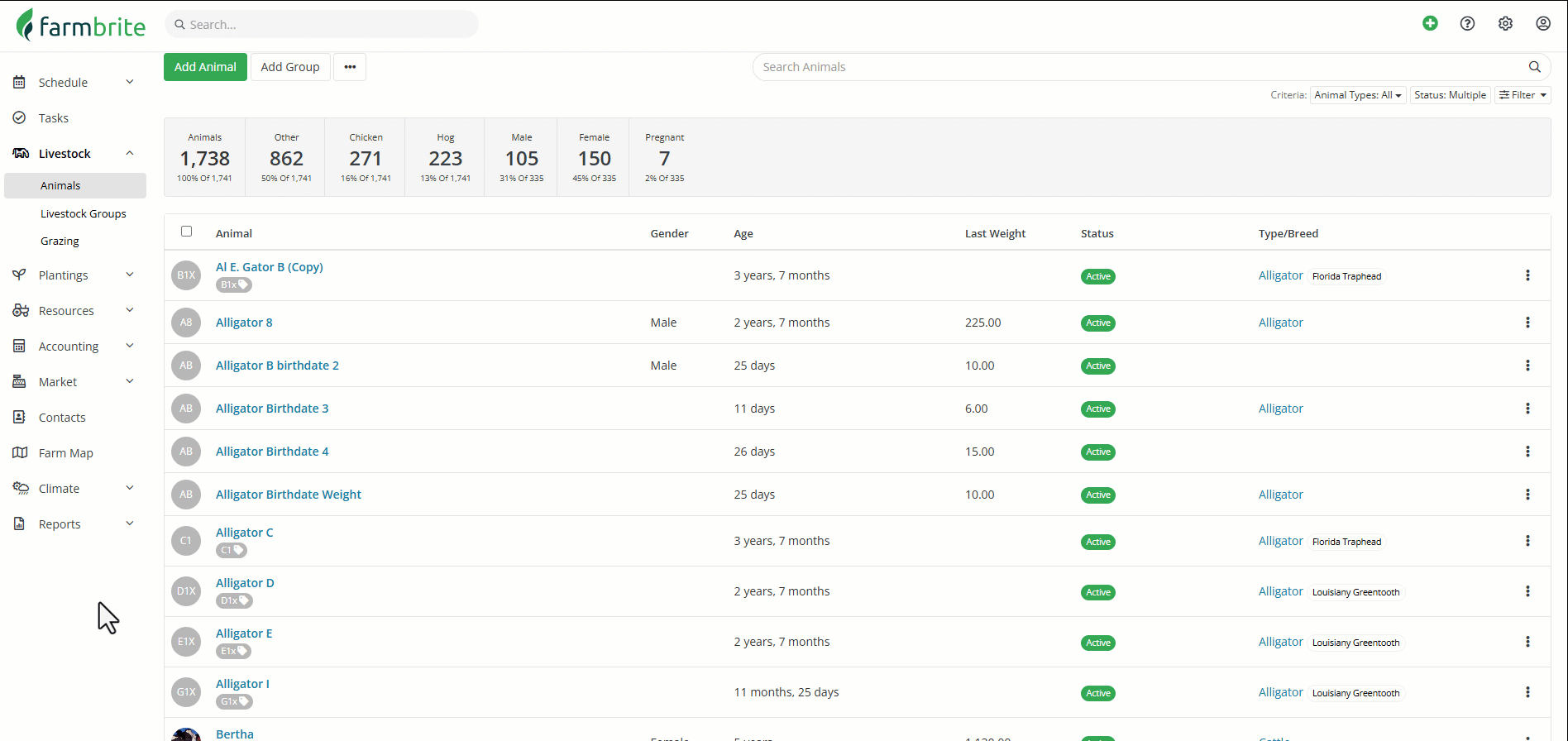Open row actions for Alligator B birthdate 2
This screenshot has height=741, width=1568.
point(1527,366)
